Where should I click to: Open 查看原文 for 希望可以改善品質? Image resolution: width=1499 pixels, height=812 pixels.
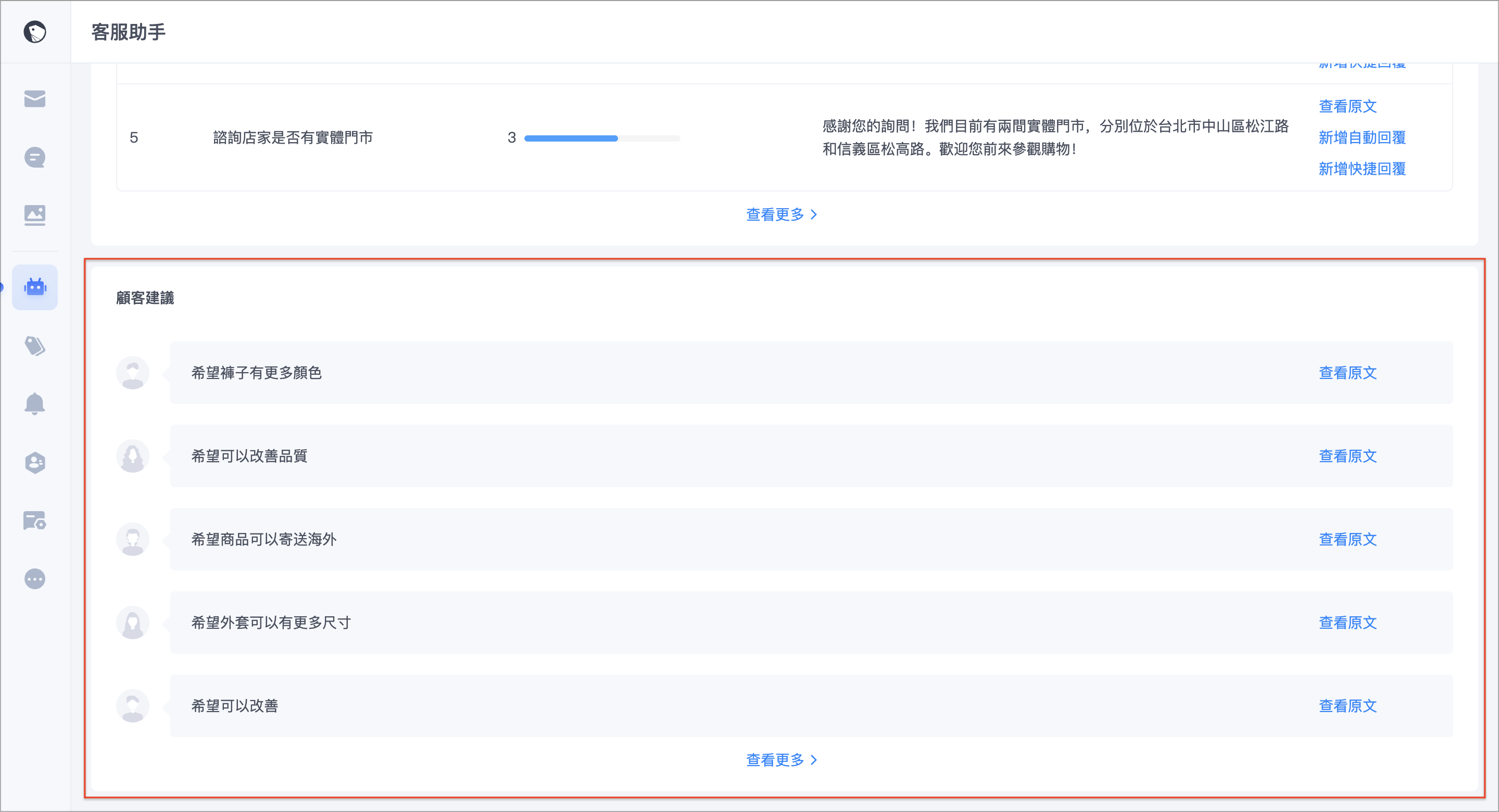(1347, 456)
